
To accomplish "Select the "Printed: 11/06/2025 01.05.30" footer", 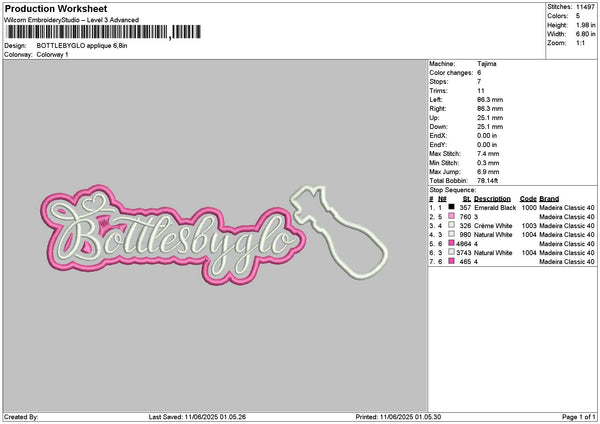I will click(398, 417).
